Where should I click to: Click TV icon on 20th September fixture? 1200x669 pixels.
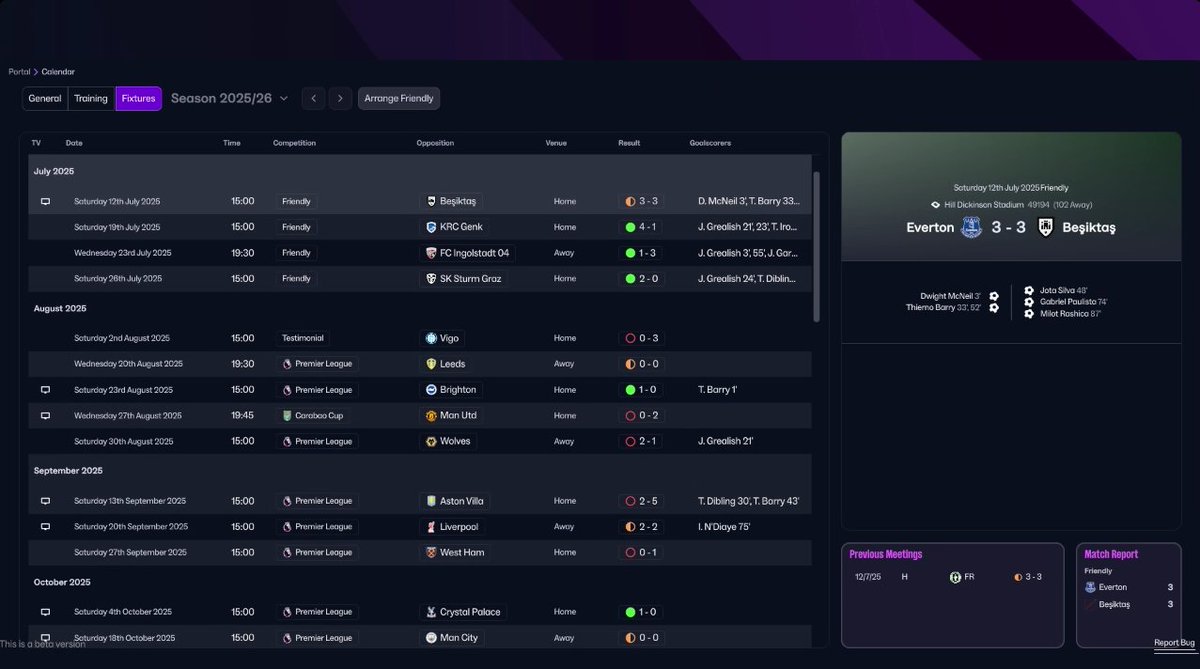45,527
